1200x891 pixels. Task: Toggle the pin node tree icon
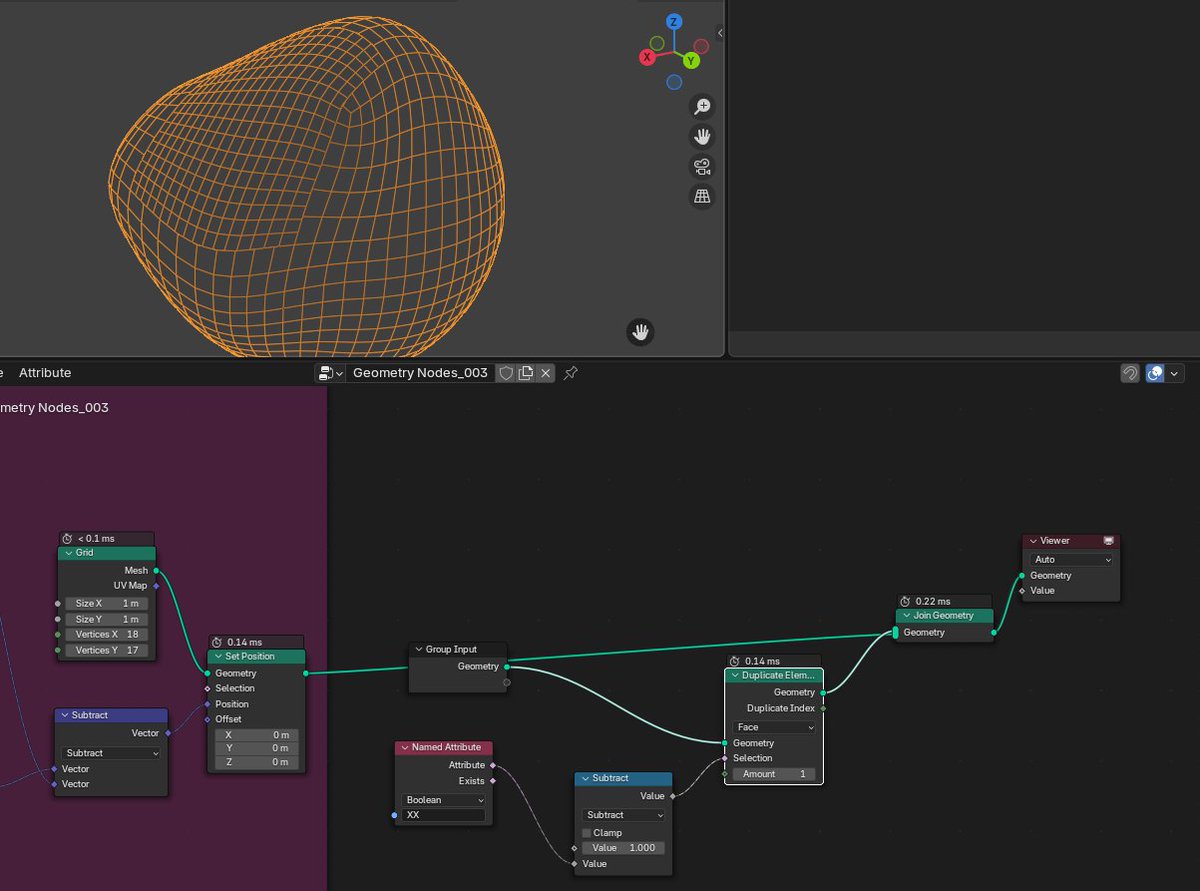pos(570,373)
